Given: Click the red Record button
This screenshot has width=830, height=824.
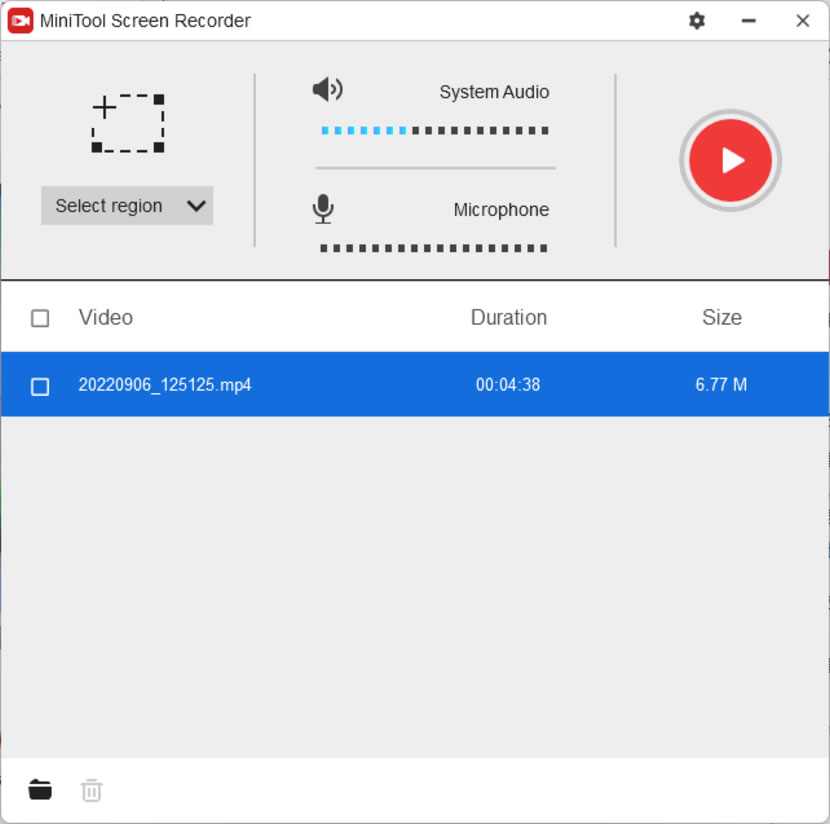Looking at the screenshot, I should tap(730, 160).
